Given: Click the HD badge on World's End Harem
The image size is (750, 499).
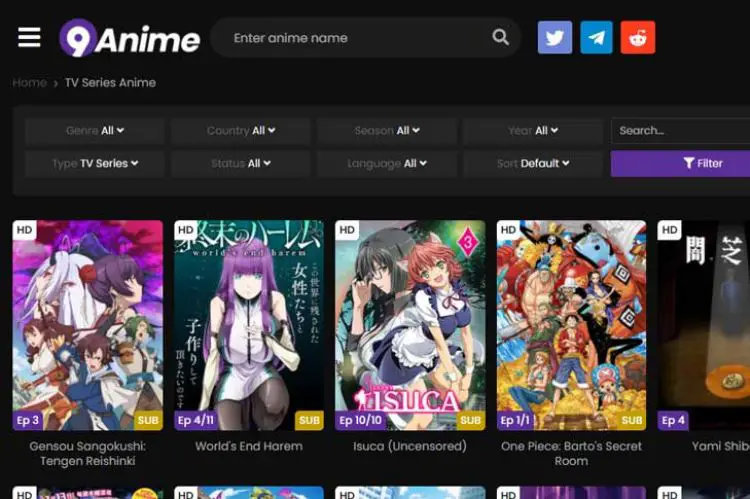Looking at the screenshot, I should click(x=186, y=230).
